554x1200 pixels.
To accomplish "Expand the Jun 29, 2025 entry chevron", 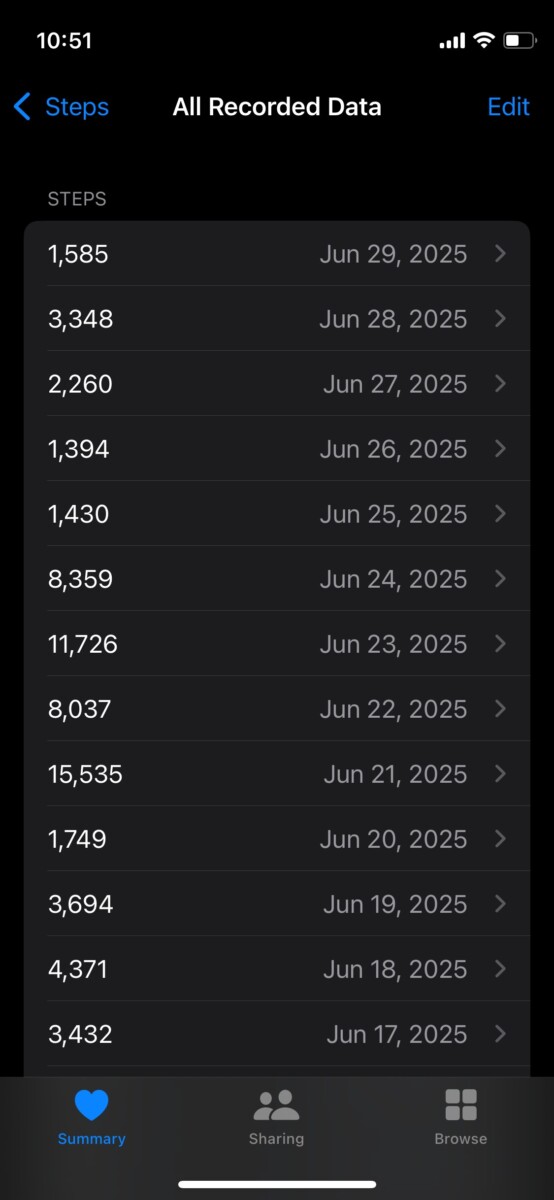I will pyautogui.click(x=501, y=254).
